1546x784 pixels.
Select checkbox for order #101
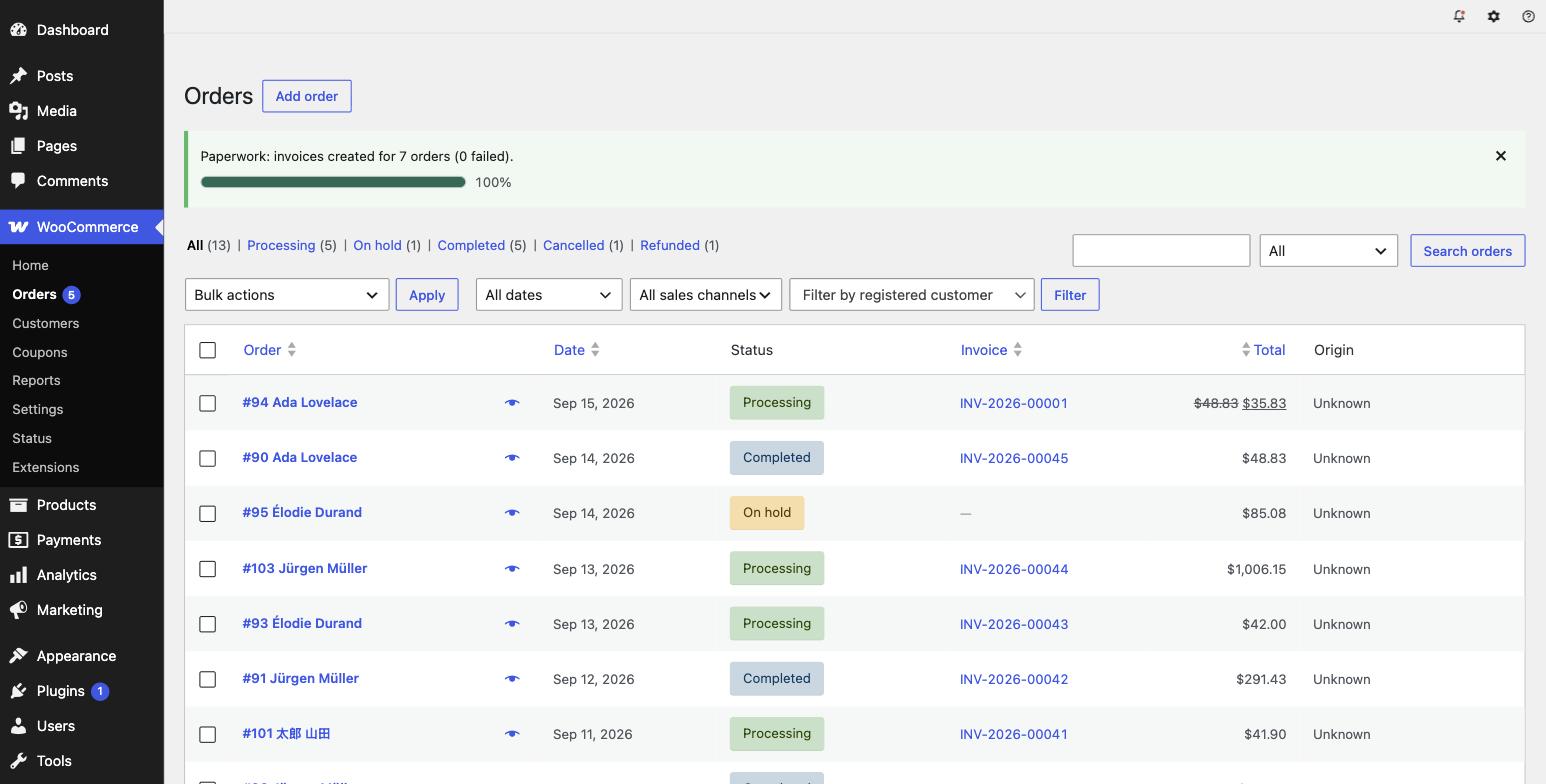tap(208, 734)
